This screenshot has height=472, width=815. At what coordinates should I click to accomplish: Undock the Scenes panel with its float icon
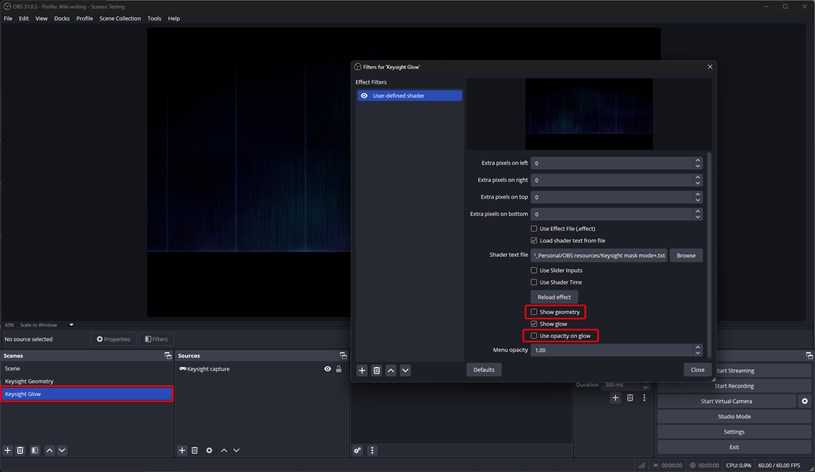coord(167,356)
